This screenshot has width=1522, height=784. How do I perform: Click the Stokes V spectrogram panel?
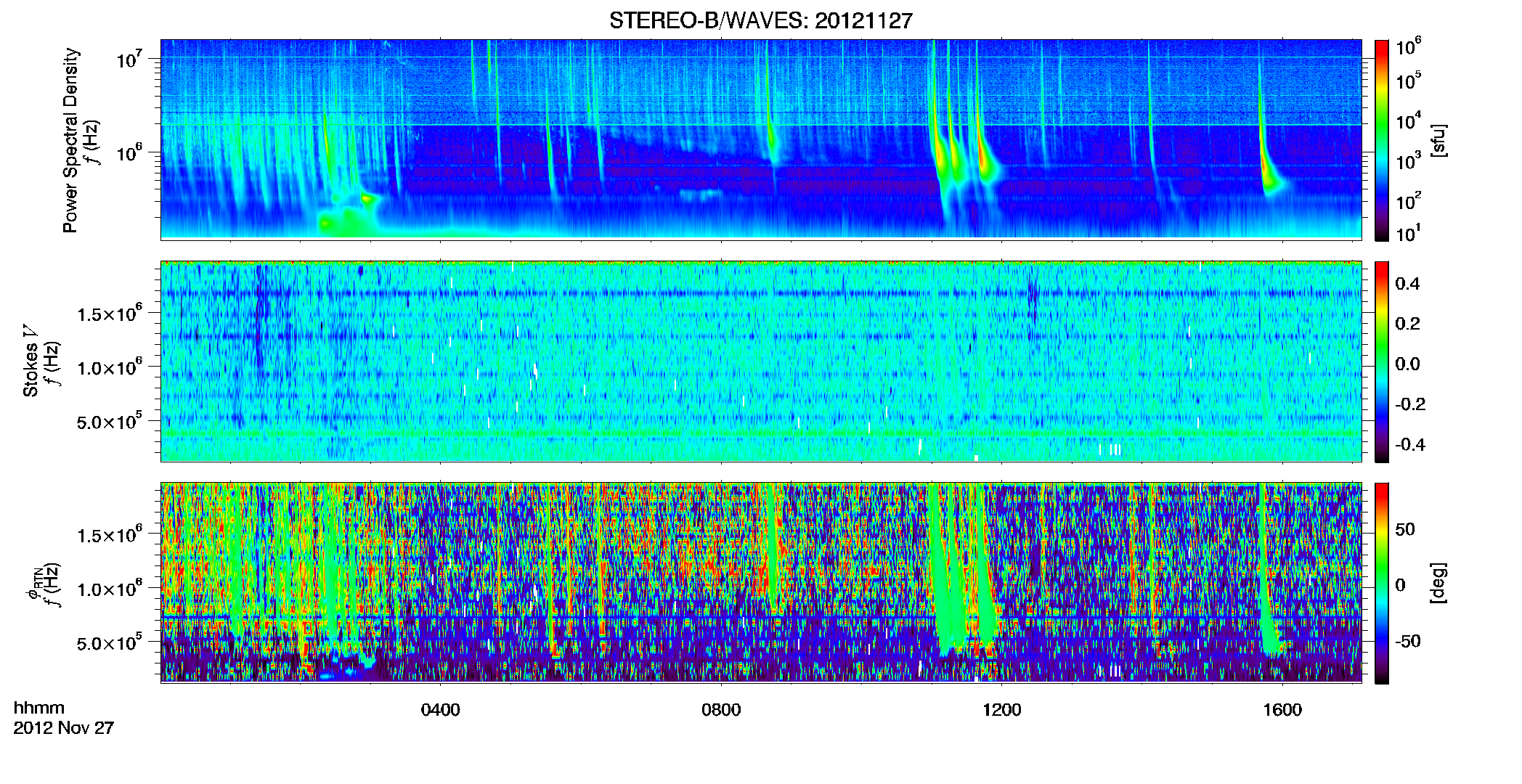[761, 362]
